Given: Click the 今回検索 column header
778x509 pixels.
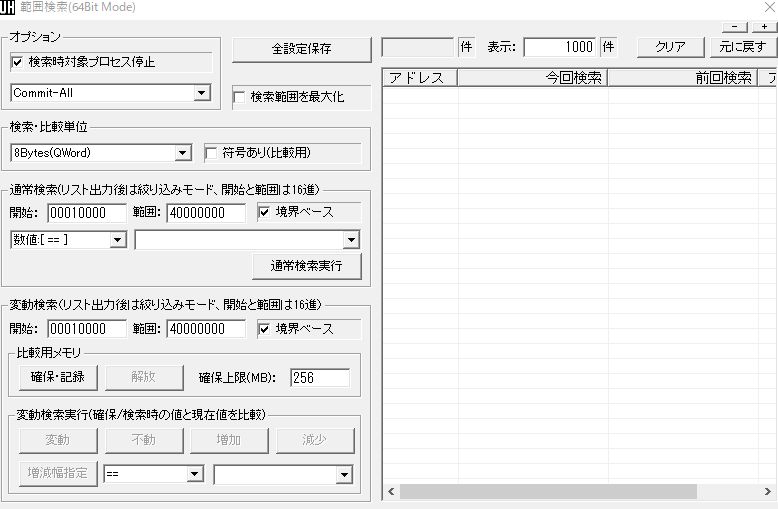Looking at the screenshot, I should coord(533,78).
